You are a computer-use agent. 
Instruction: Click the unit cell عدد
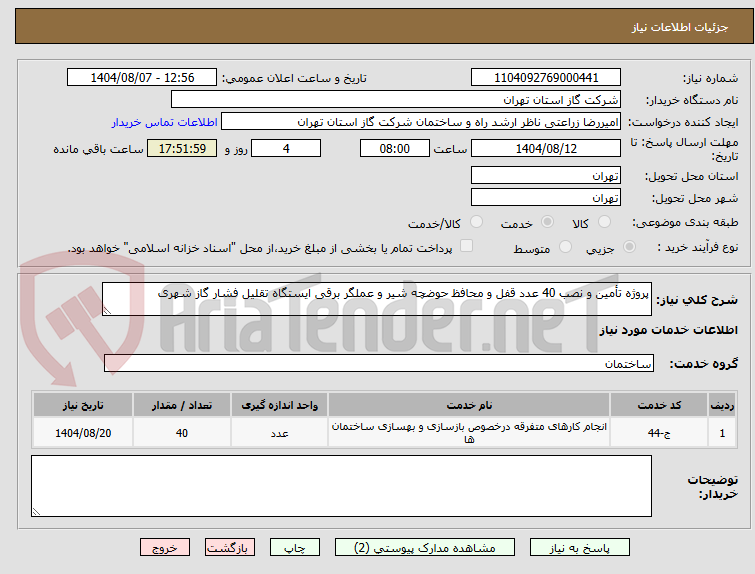(279, 433)
